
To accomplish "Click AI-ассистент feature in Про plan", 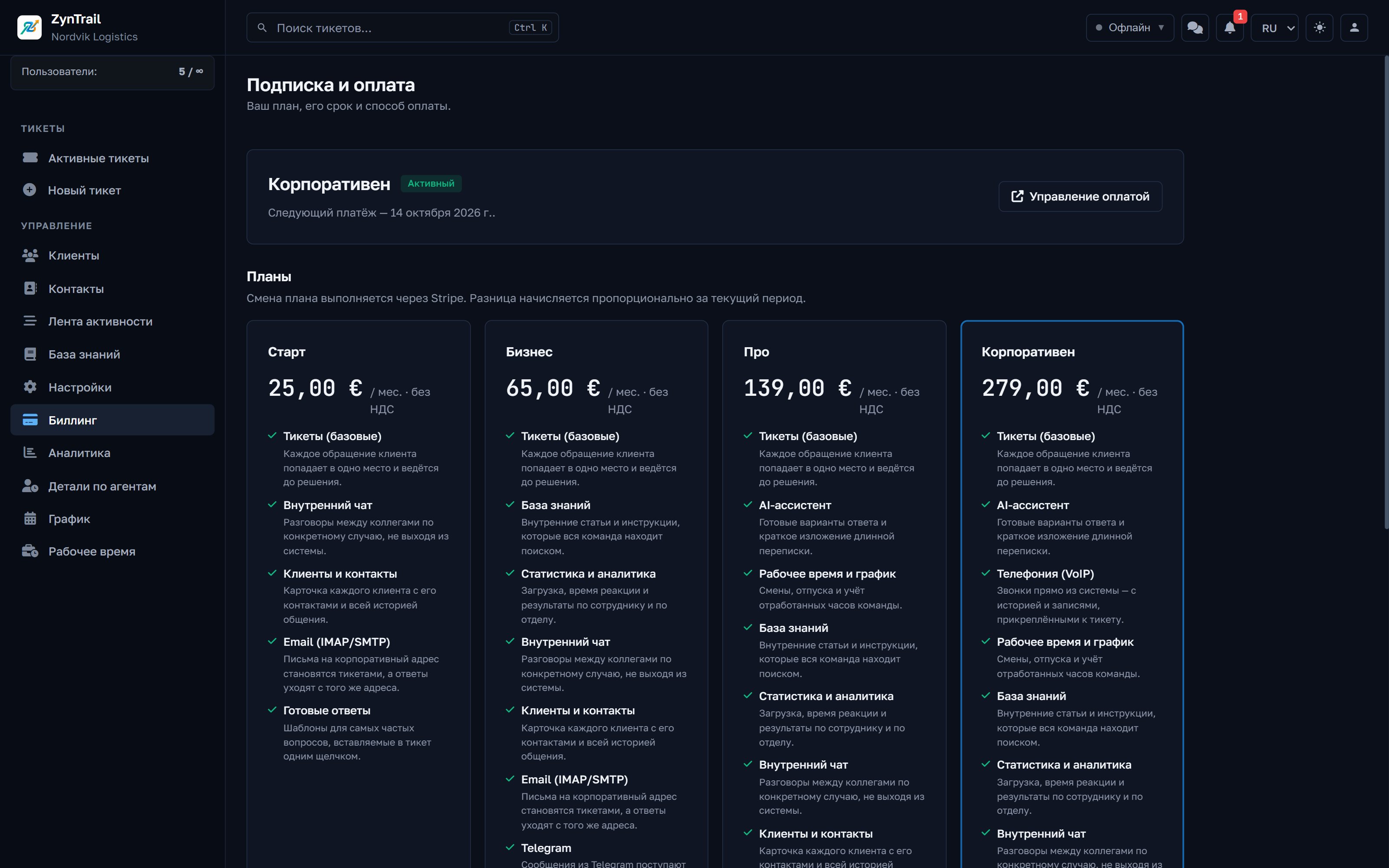I will coord(795,505).
